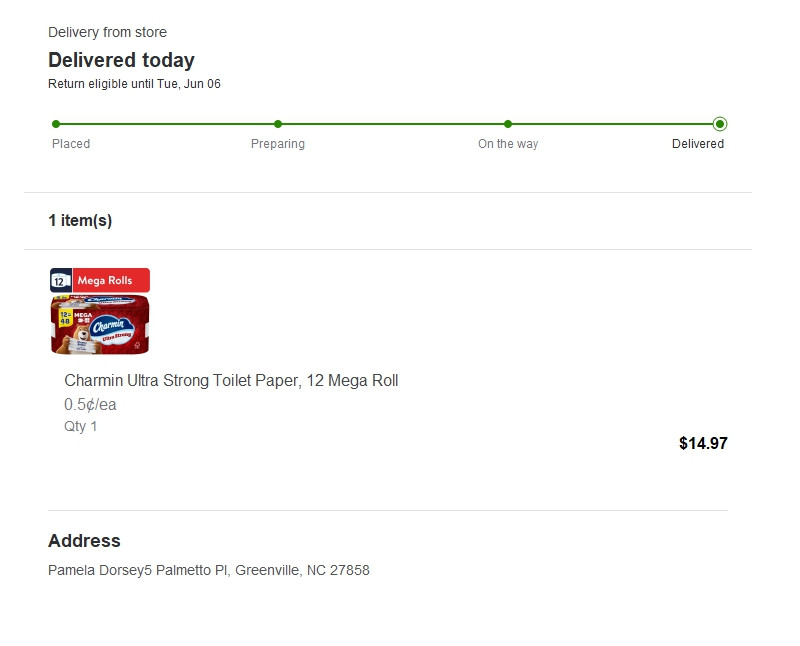Click the return eligible until Jun 06 note
This screenshot has width=800, height=646.
(x=134, y=84)
